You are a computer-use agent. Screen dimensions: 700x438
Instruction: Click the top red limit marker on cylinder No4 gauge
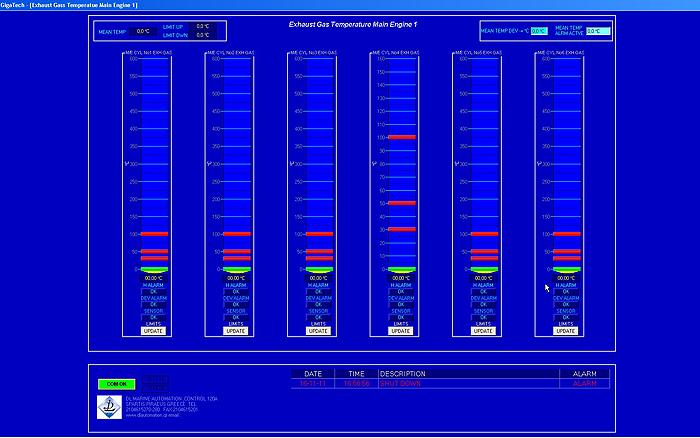pyautogui.click(x=401, y=136)
